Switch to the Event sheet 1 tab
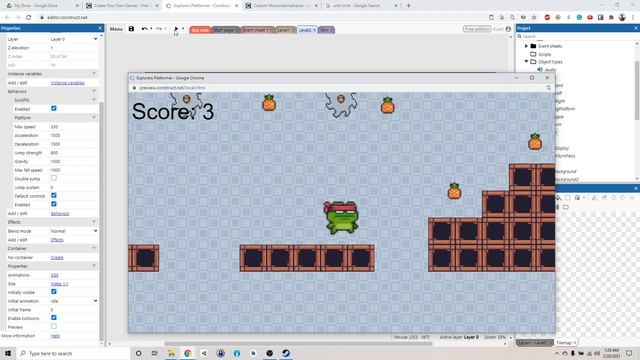The width and height of the screenshot is (640, 360). (x=255, y=30)
